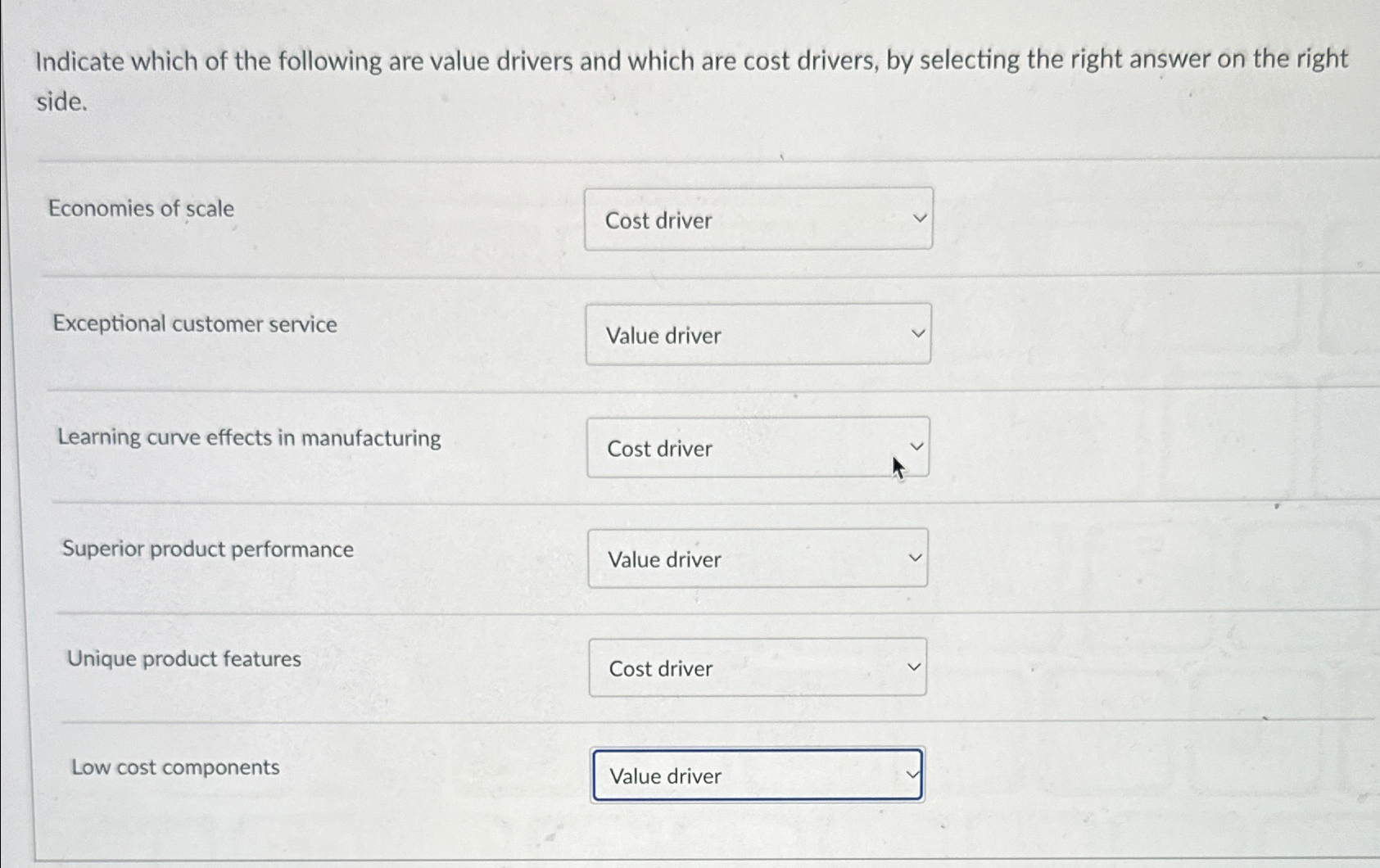Viewport: 1380px width, 868px height.
Task: Click the chevron beside Value driver for customer service
Action: [919, 332]
